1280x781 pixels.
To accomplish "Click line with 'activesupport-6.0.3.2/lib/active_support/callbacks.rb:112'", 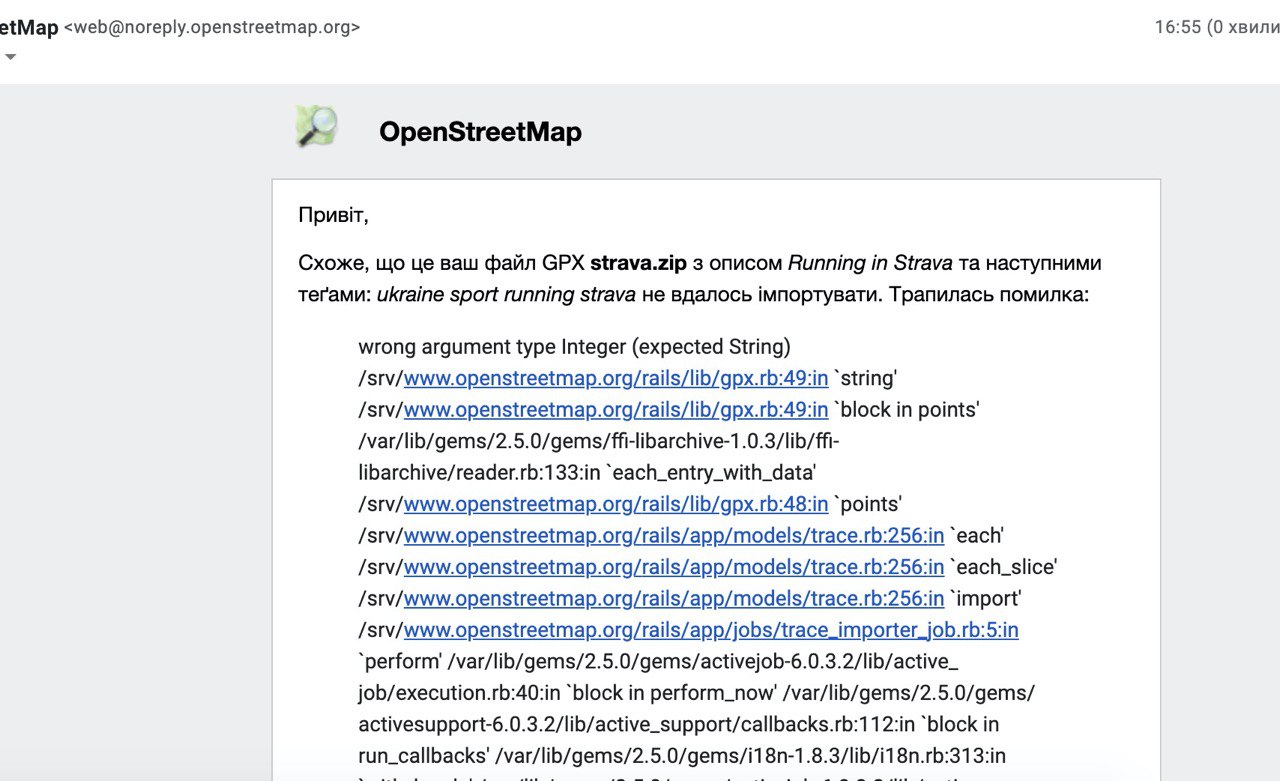I will point(678,724).
